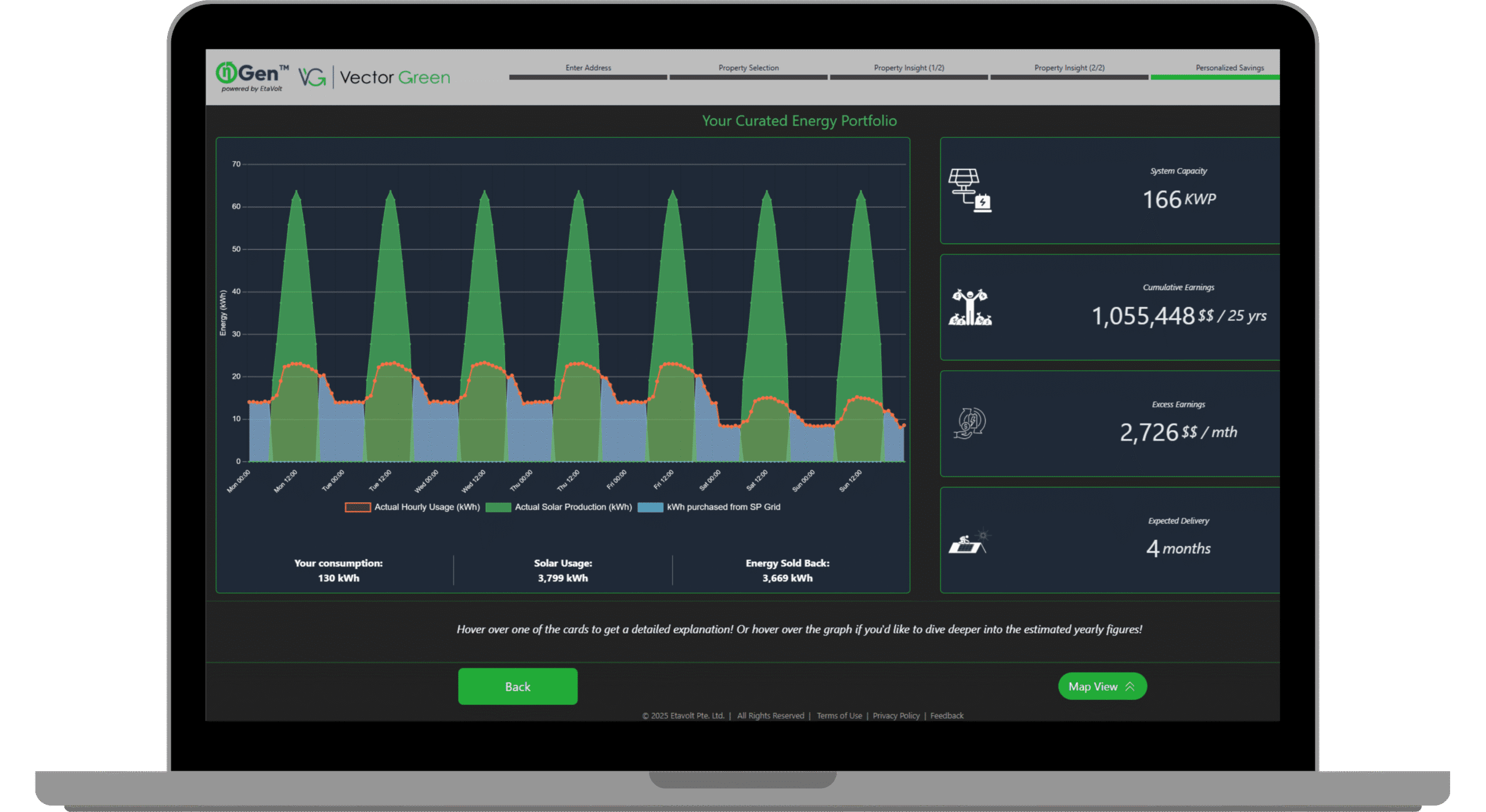Image resolution: width=1486 pixels, height=812 pixels.
Task: Click the iGen powered by EtaVolt logo
Action: (x=252, y=77)
